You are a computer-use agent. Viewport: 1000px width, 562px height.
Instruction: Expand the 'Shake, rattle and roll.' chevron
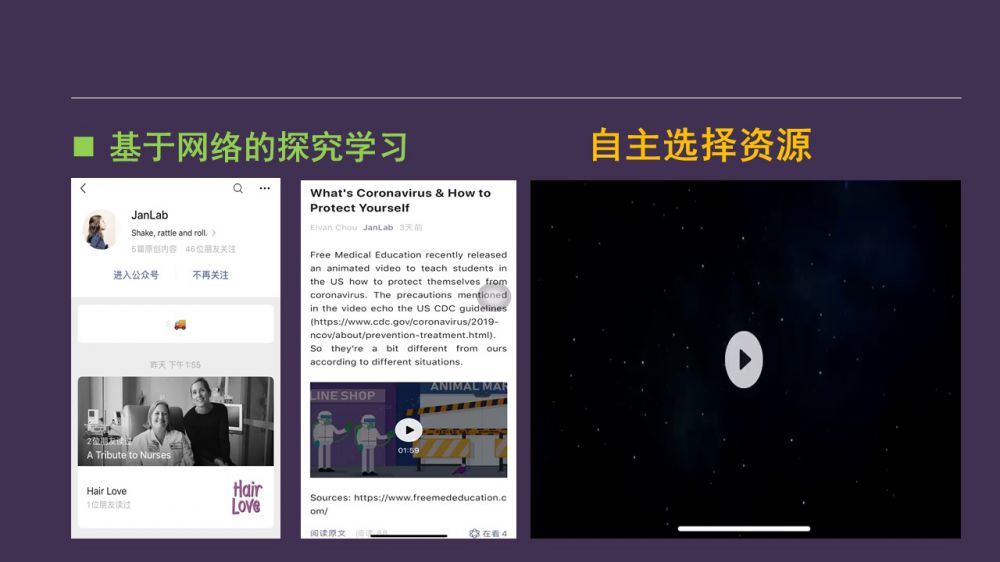(213, 233)
